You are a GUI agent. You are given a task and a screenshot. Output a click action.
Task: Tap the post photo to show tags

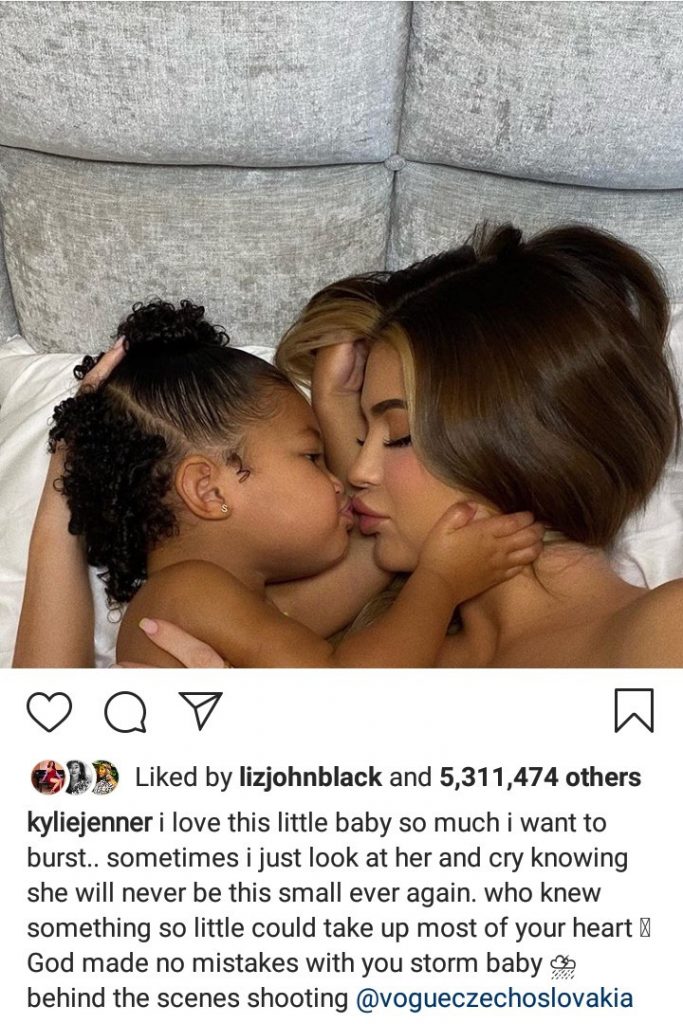pyautogui.click(x=342, y=334)
